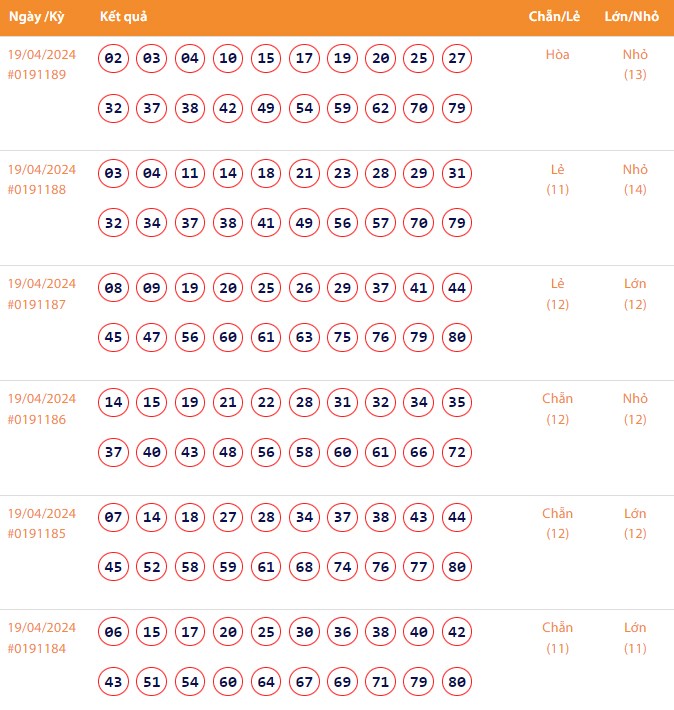
Task: Select ball 72 in draw #0191186
Action: tap(456, 453)
